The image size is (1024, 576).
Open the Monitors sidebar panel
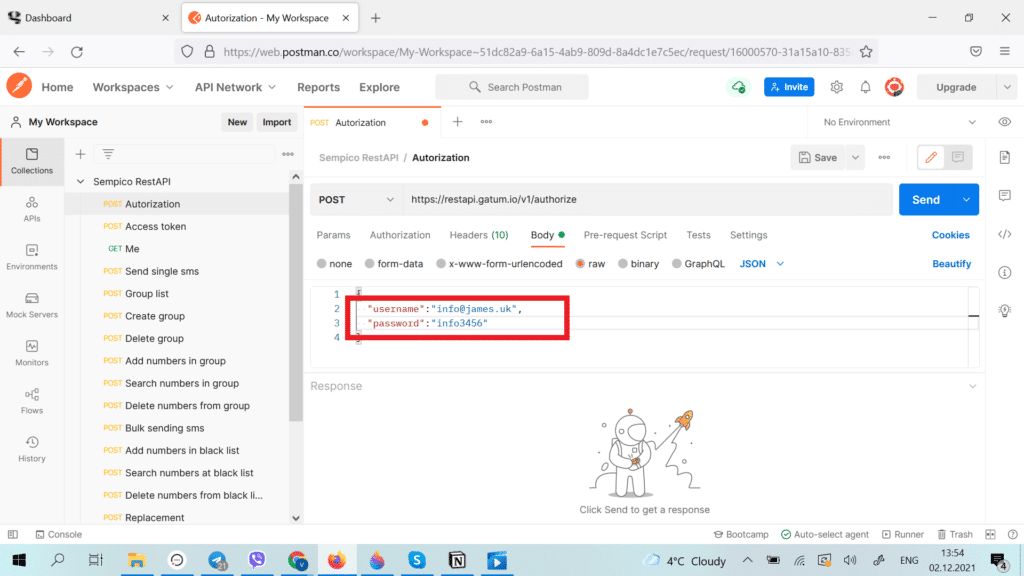pyautogui.click(x=31, y=353)
